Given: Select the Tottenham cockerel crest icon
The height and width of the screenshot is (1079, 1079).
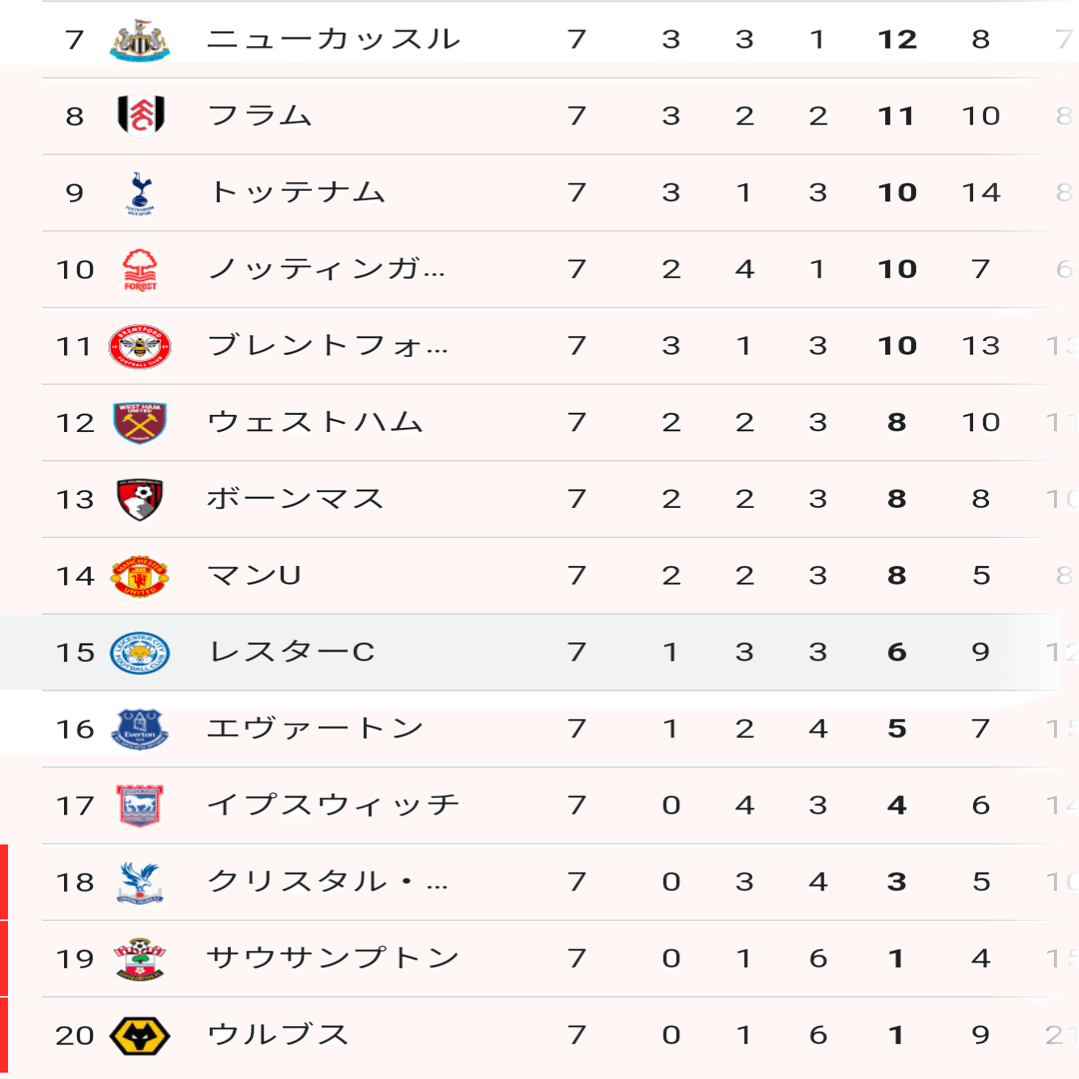Looking at the screenshot, I should 139,193.
